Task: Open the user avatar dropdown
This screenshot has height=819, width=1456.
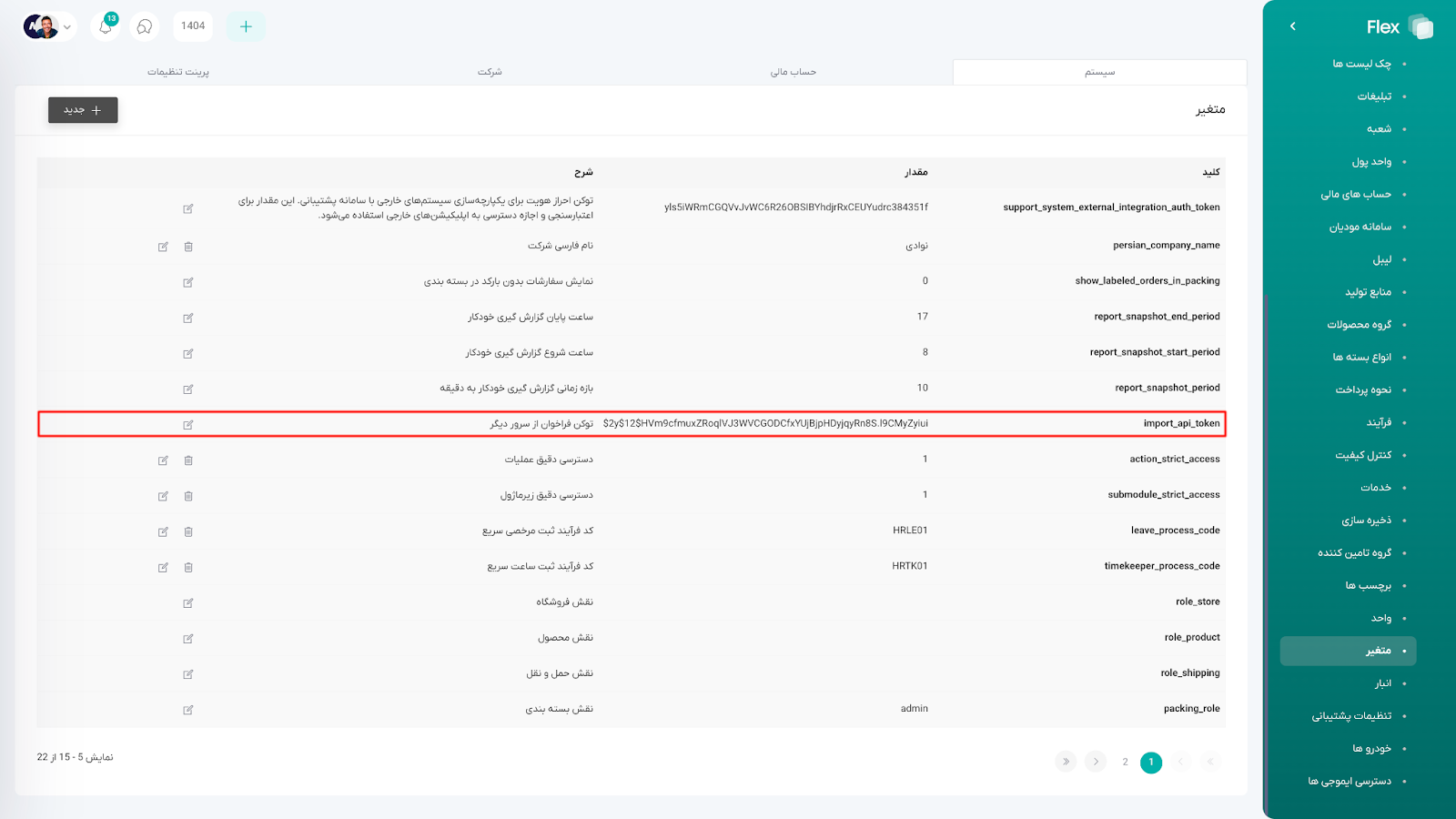Action: coord(48,26)
